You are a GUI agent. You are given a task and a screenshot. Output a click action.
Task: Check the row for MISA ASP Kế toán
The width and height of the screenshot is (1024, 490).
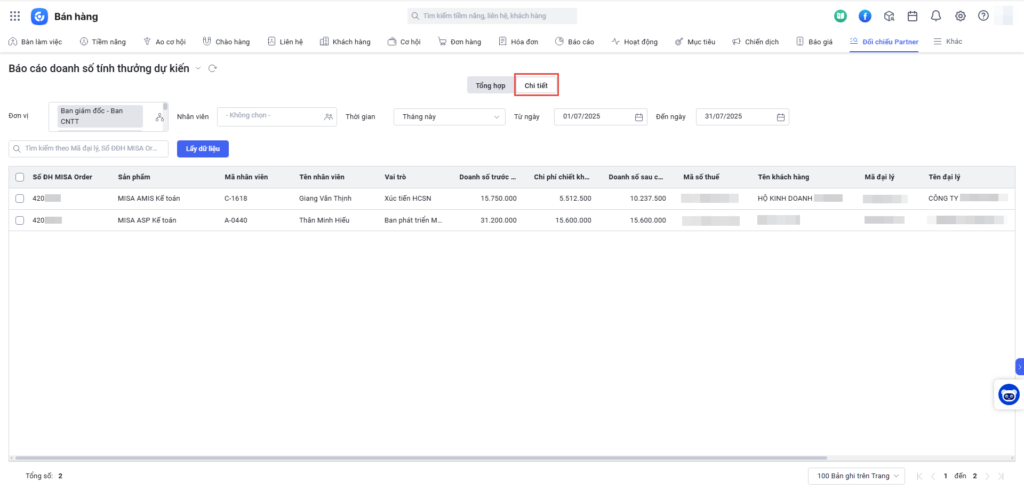pyautogui.click(x=20, y=220)
